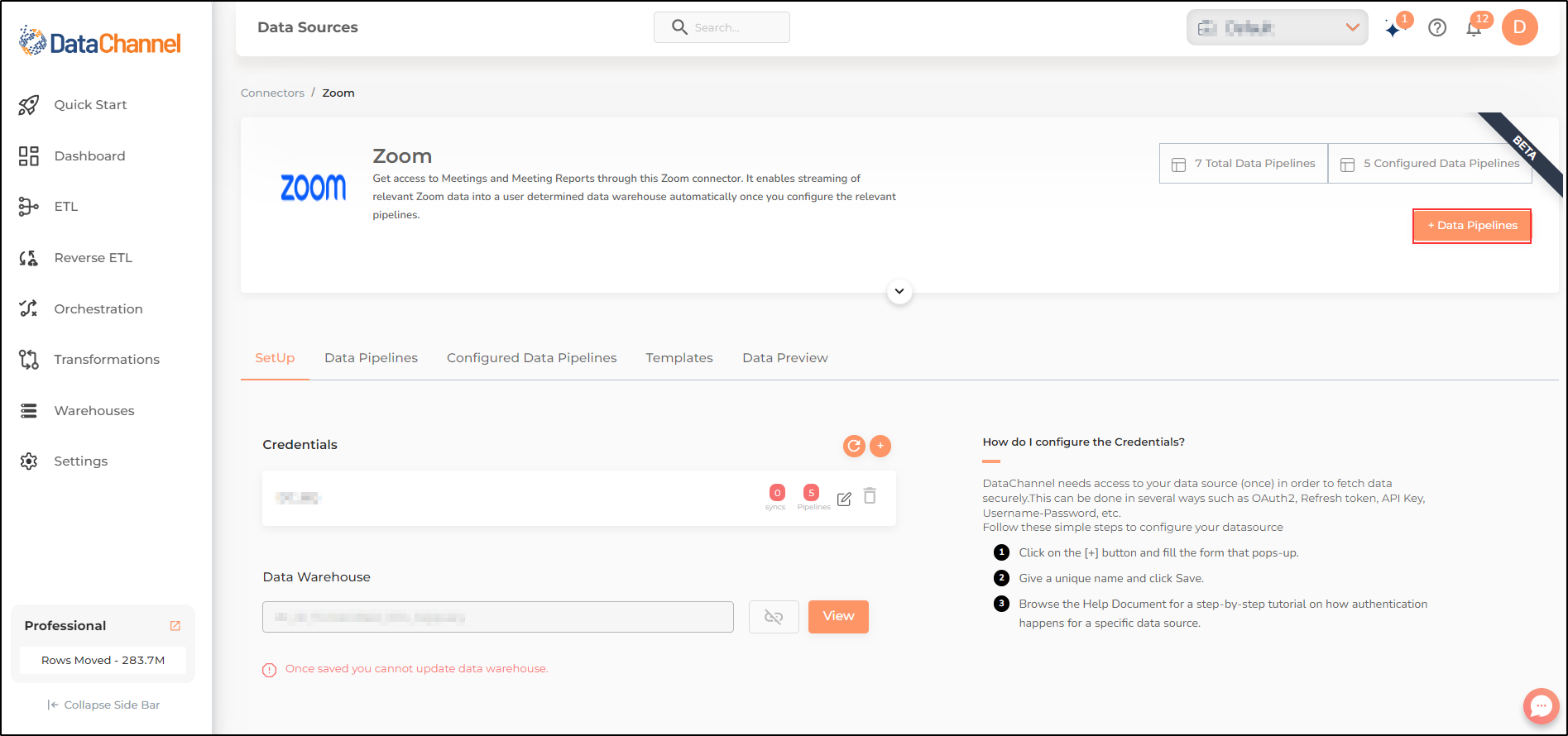Expand the Zoom connector details chevron
Image resolution: width=1568 pixels, height=736 pixels.
coord(899,291)
